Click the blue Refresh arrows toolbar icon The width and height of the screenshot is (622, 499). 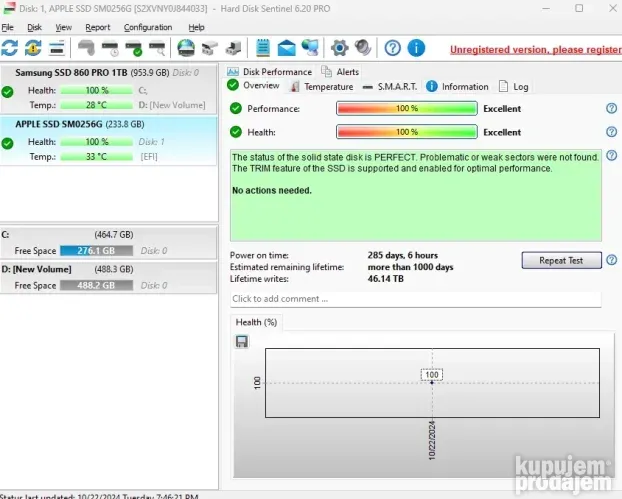point(10,48)
